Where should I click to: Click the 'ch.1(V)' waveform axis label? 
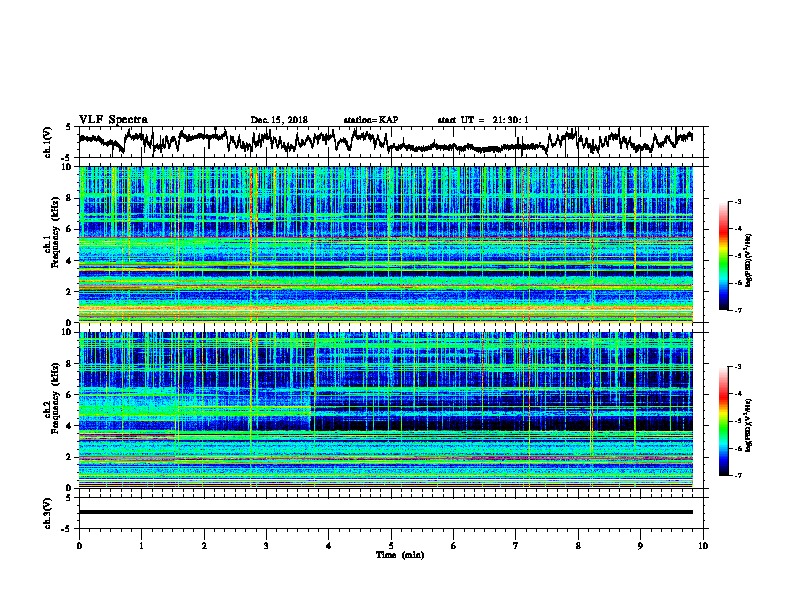tap(47, 142)
